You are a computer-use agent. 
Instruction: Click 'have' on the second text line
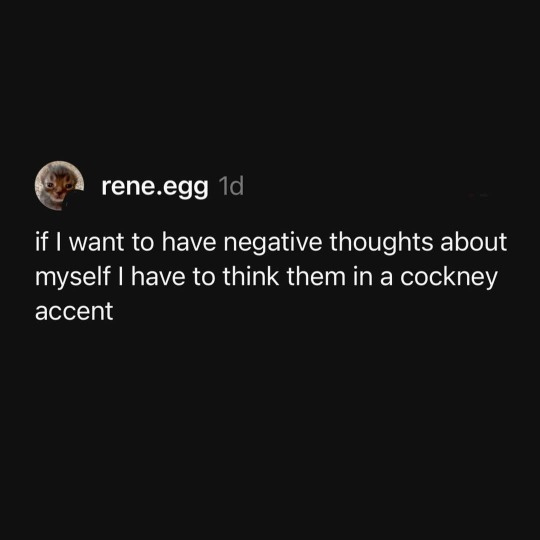click(158, 277)
